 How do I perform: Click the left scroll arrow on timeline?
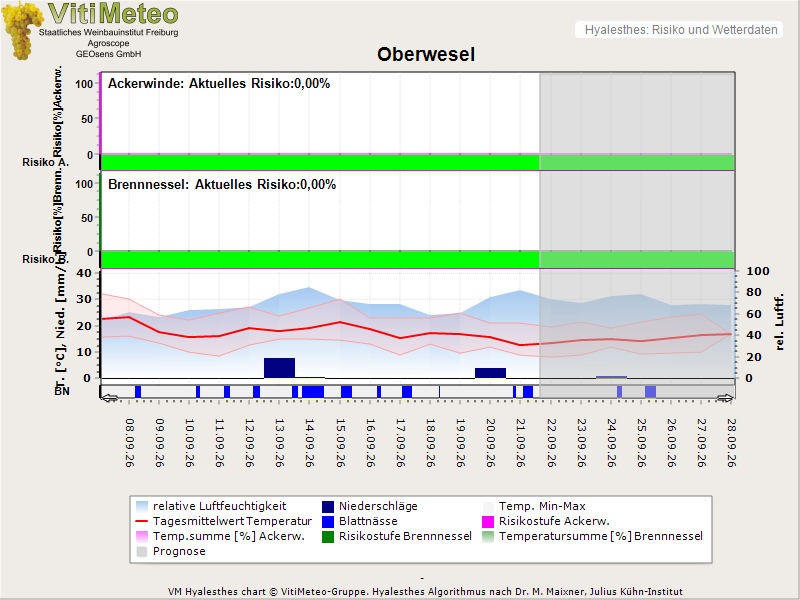109,398
